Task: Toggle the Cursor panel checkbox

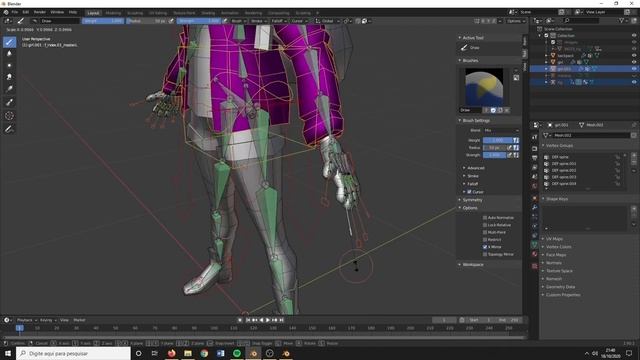Action: (x=469, y=191)
